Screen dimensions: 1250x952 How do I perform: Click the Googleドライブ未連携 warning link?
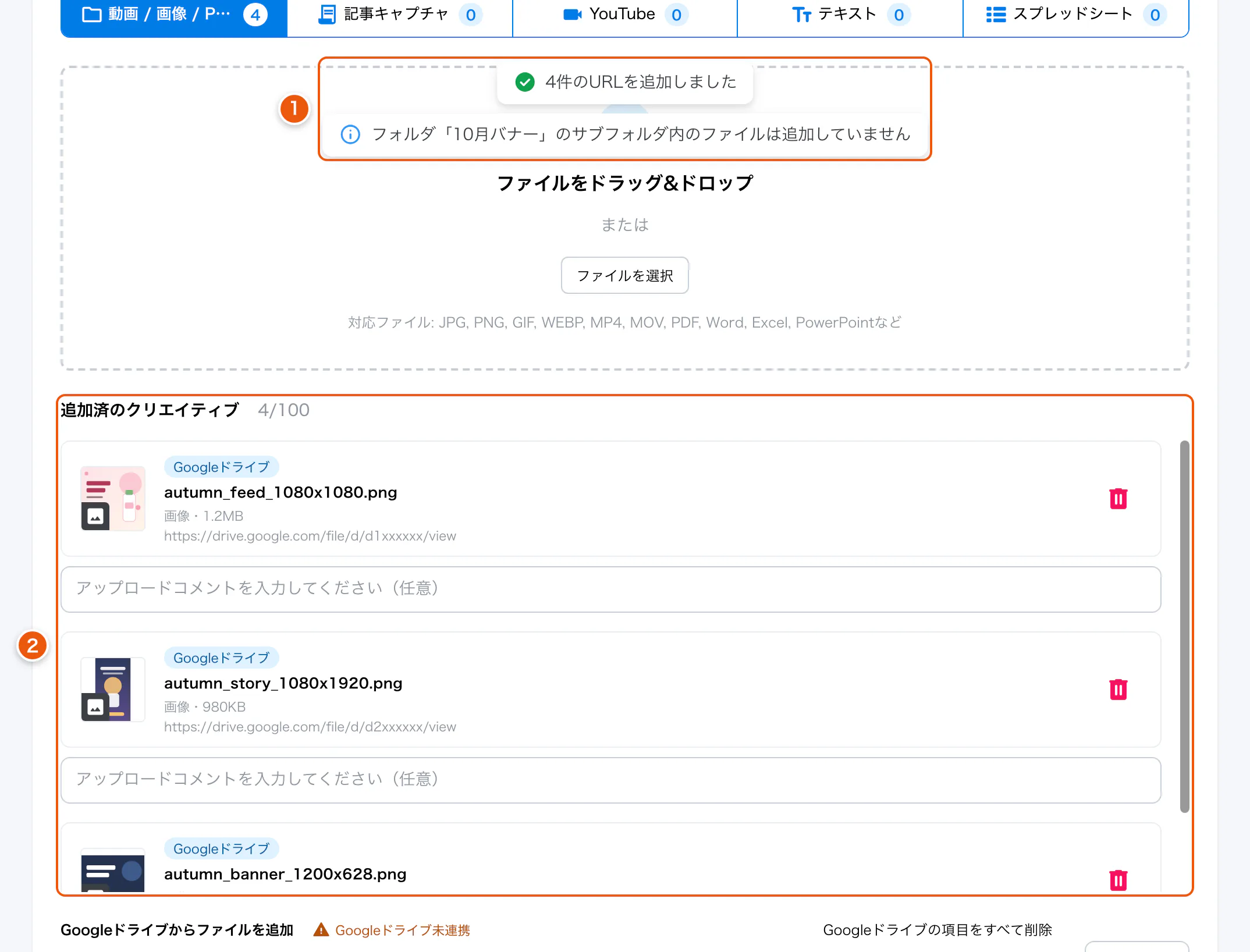[x=403, y=930]
